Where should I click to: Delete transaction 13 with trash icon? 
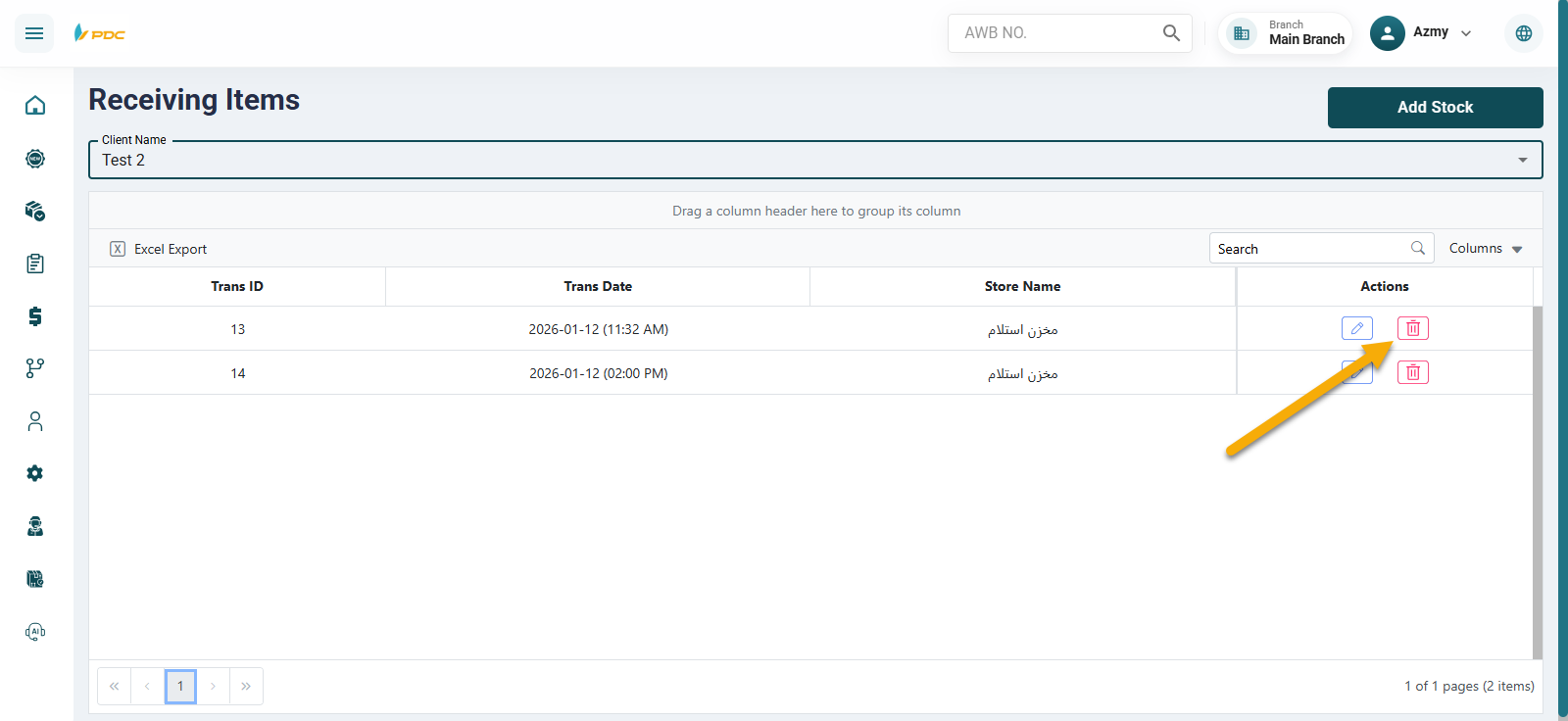point(1413,328)
